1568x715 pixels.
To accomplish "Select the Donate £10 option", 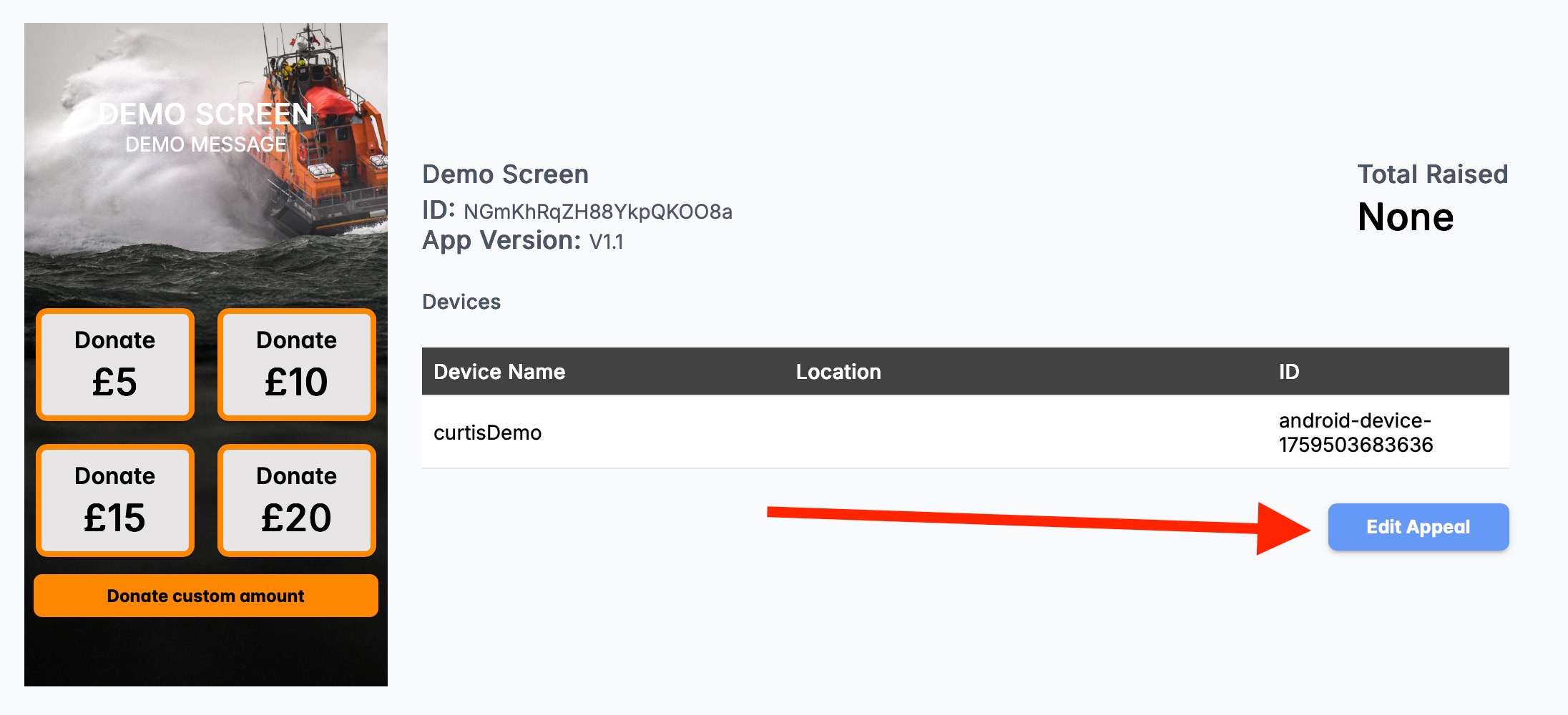I will click(x=296, y=365).
